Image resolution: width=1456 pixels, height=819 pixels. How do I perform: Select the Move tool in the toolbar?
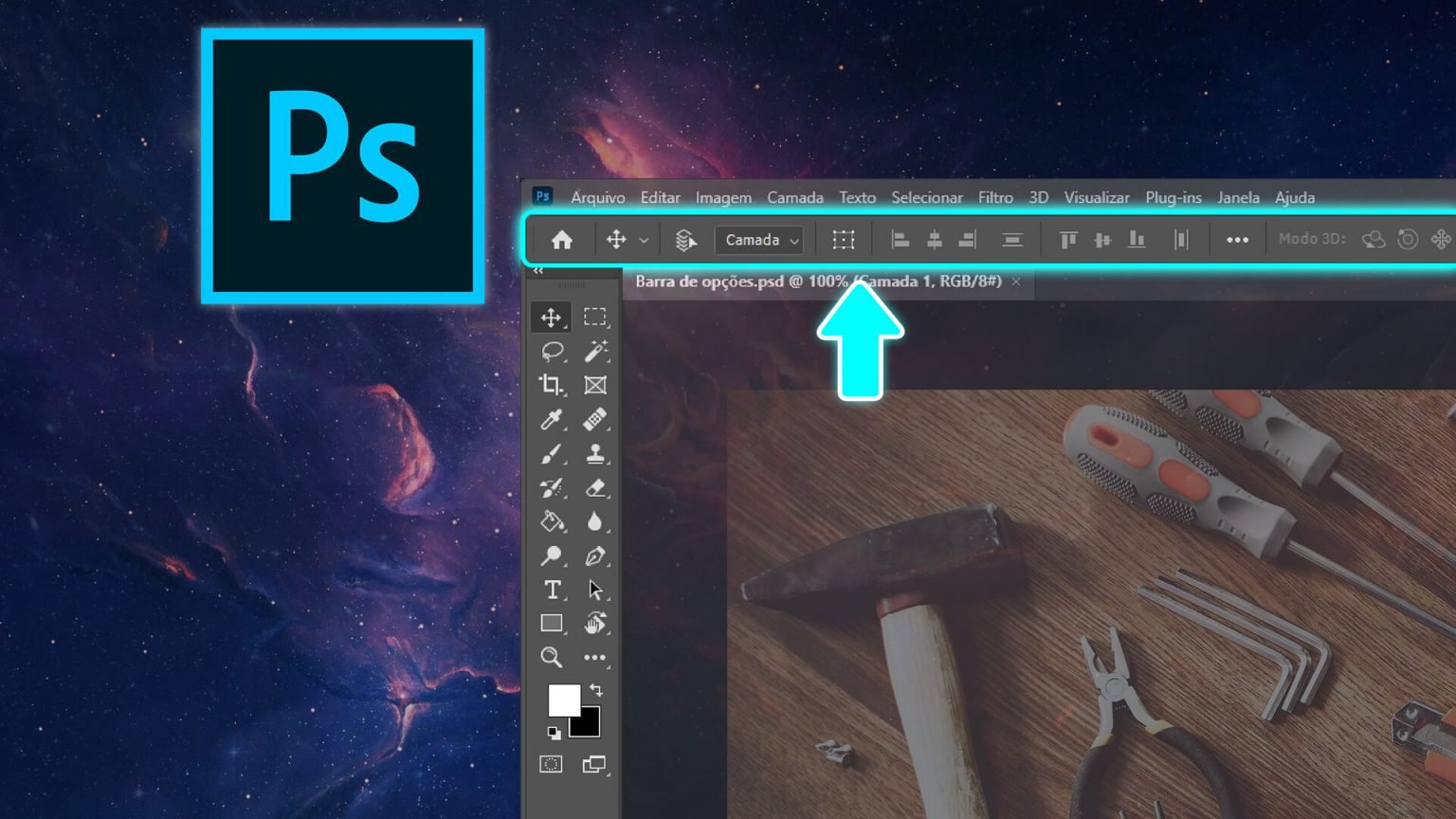[x=551, y=318]
